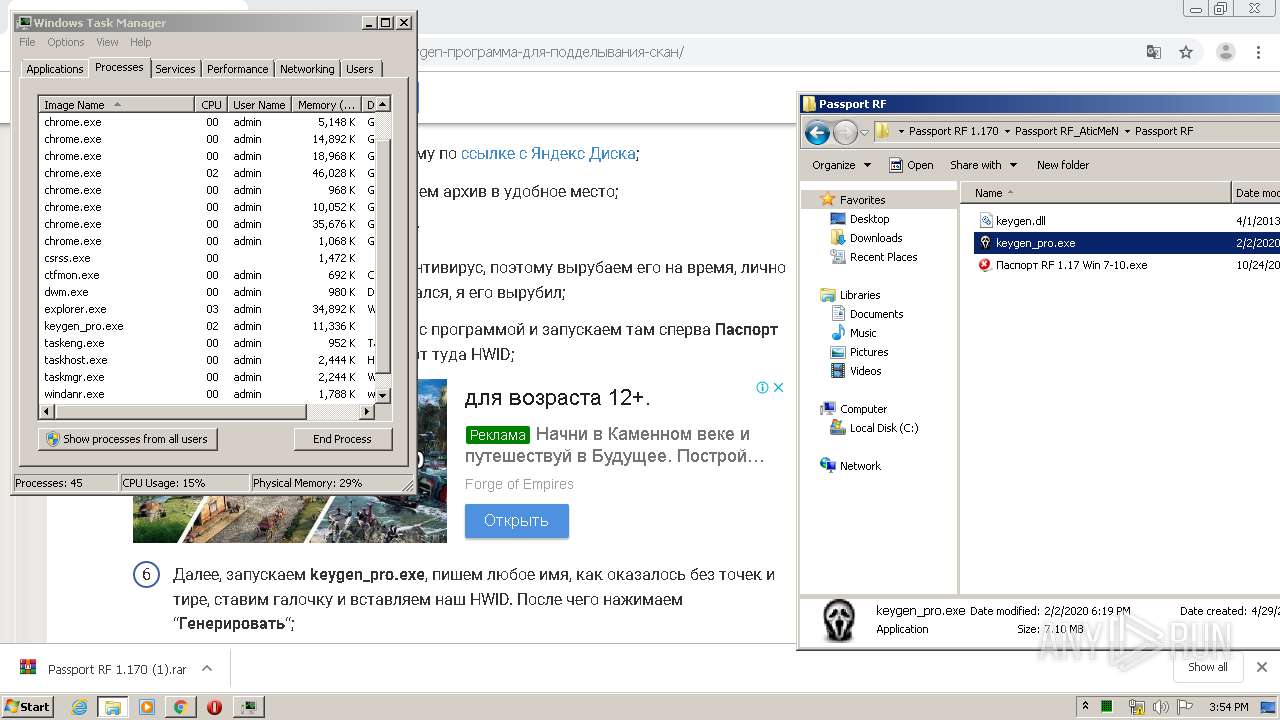Sort files by the Name column header
Viewport: 1280px width, 720px height.
[x=1096, y=193]
